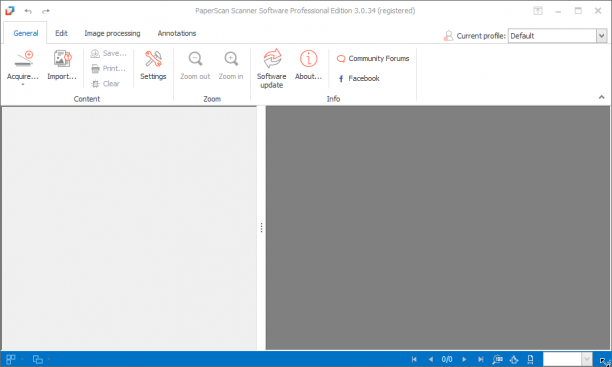
Task: Go to the previous page
Action: (431, 359)
